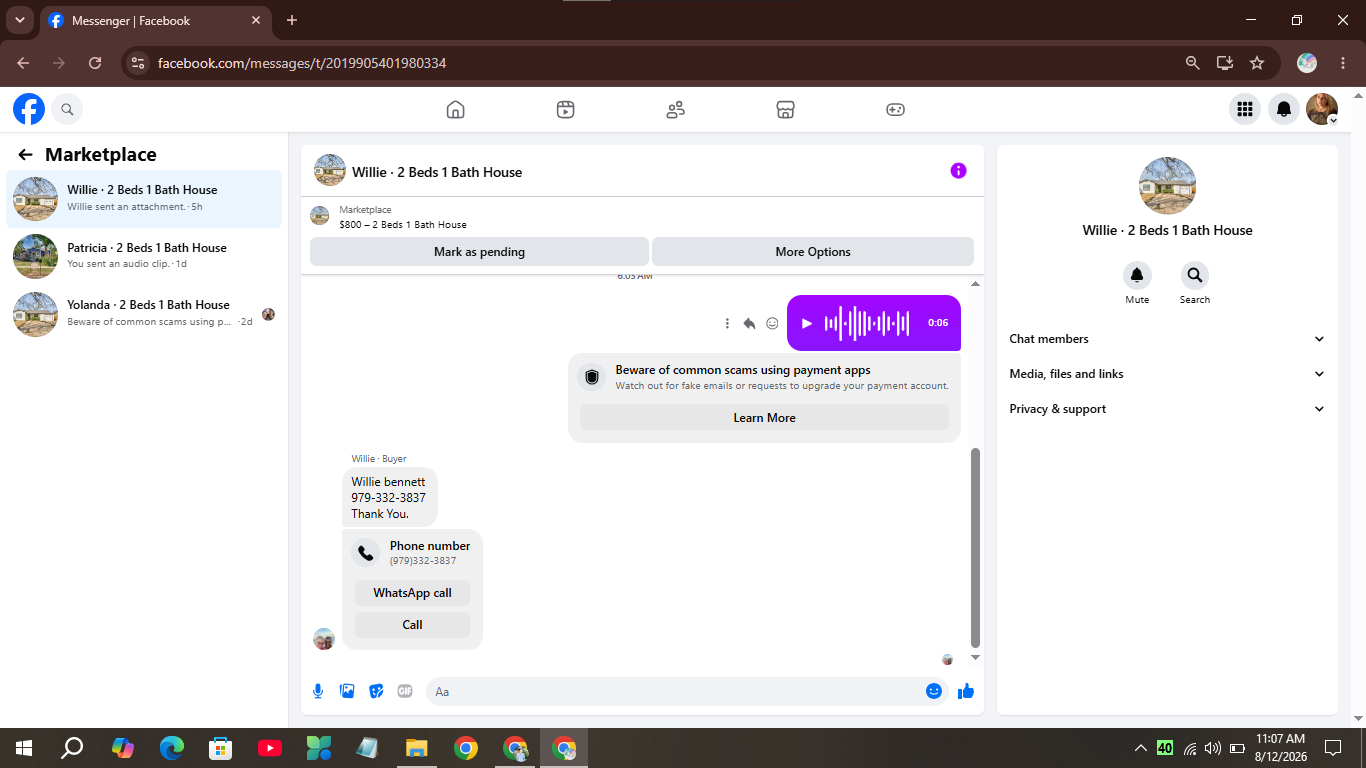This screenshot has height=768, width=1366.
Task: Open the tab search dropdown
Action: [19, 20]
